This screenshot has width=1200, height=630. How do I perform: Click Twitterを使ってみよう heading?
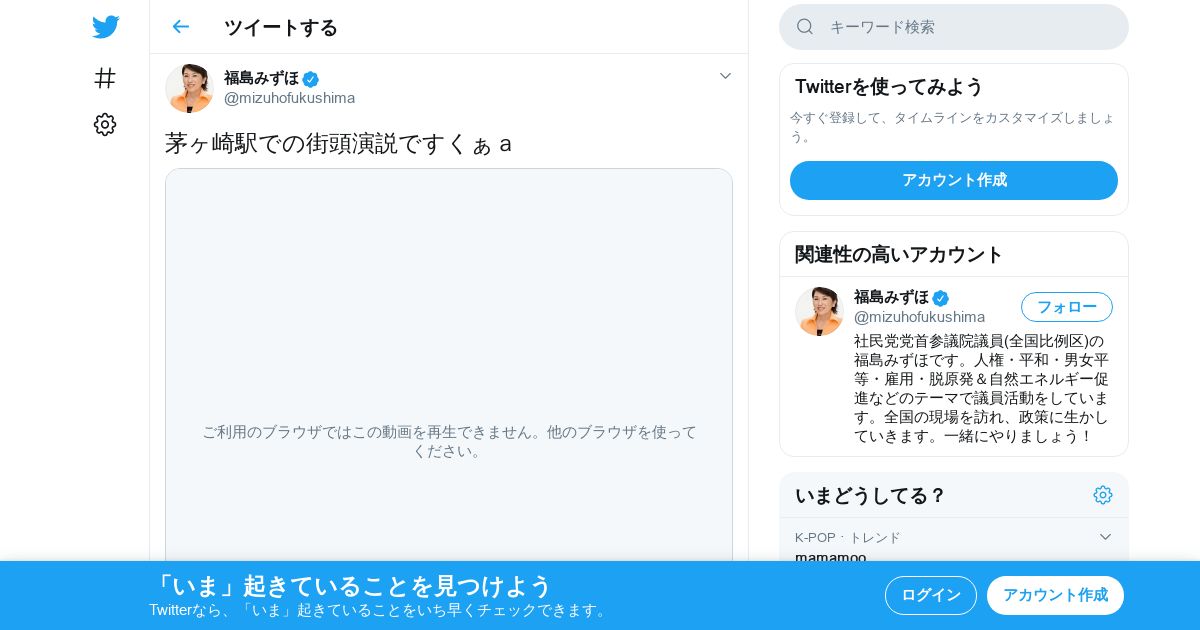tap(889, 87)
